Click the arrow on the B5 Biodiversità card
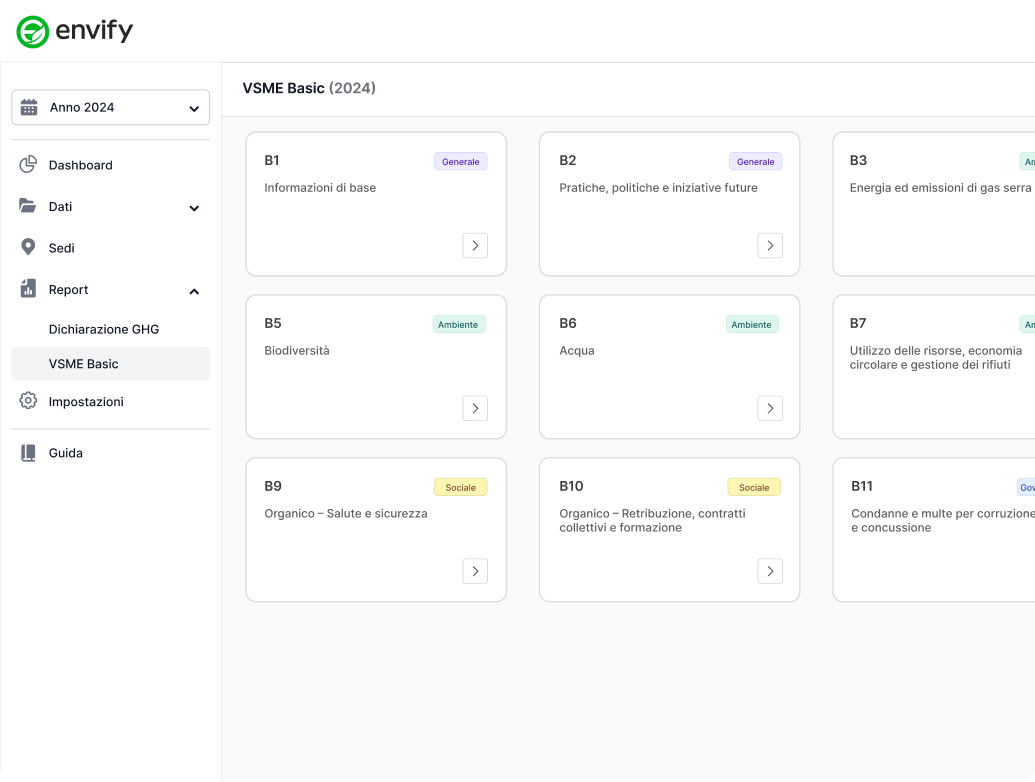 click(x=475, y=408)
